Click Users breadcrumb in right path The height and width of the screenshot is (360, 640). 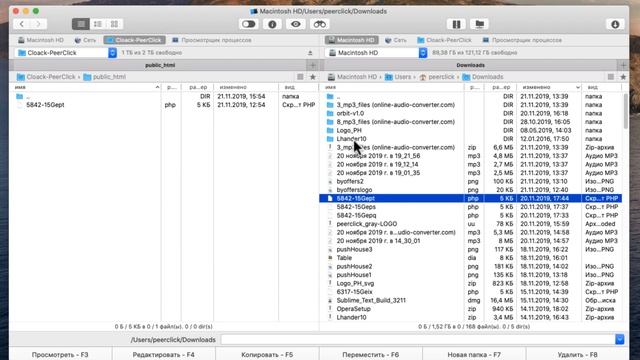tap(398, 77)
